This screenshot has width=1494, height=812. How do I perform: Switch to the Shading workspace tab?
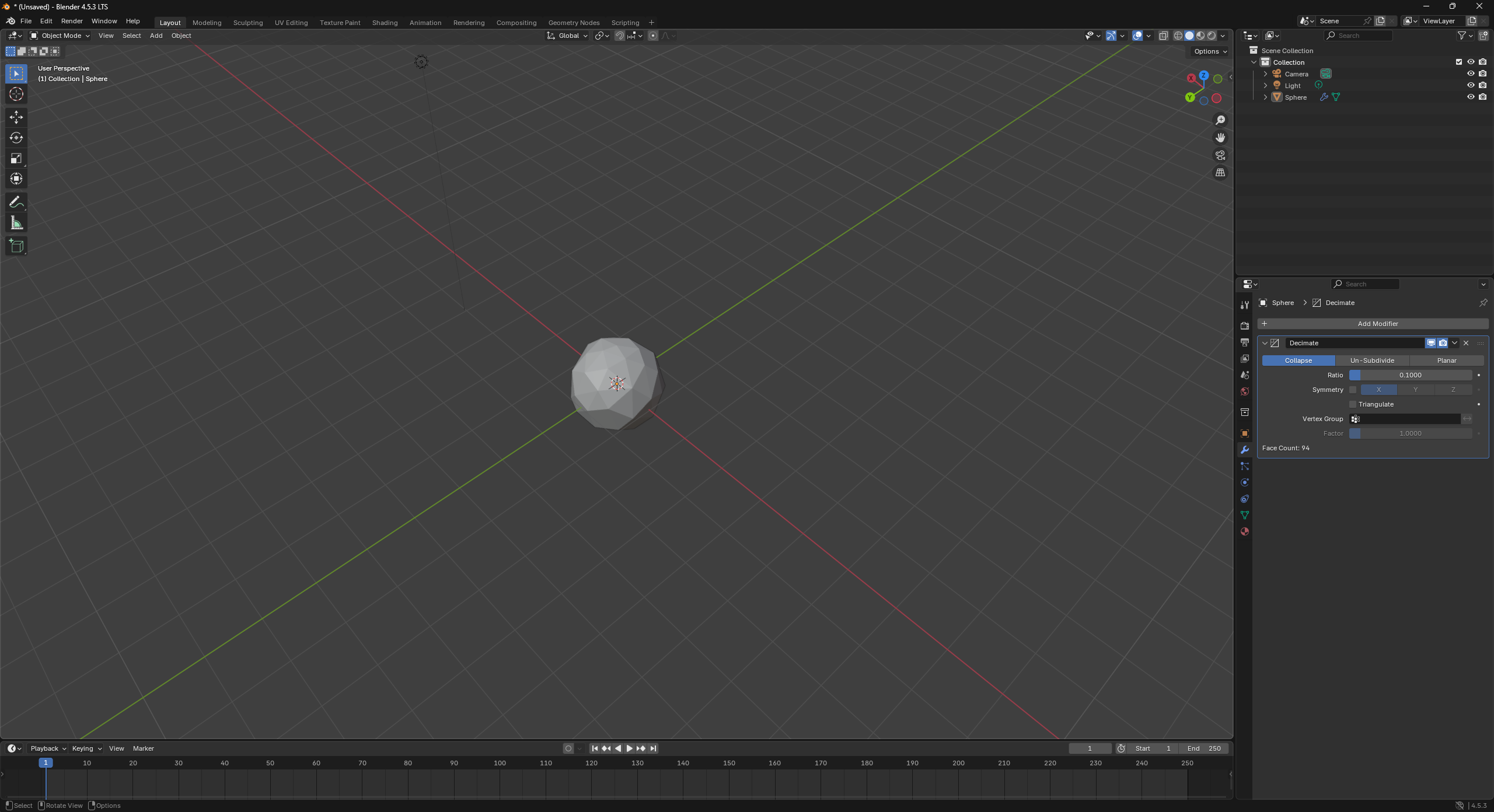coord(385,23)
